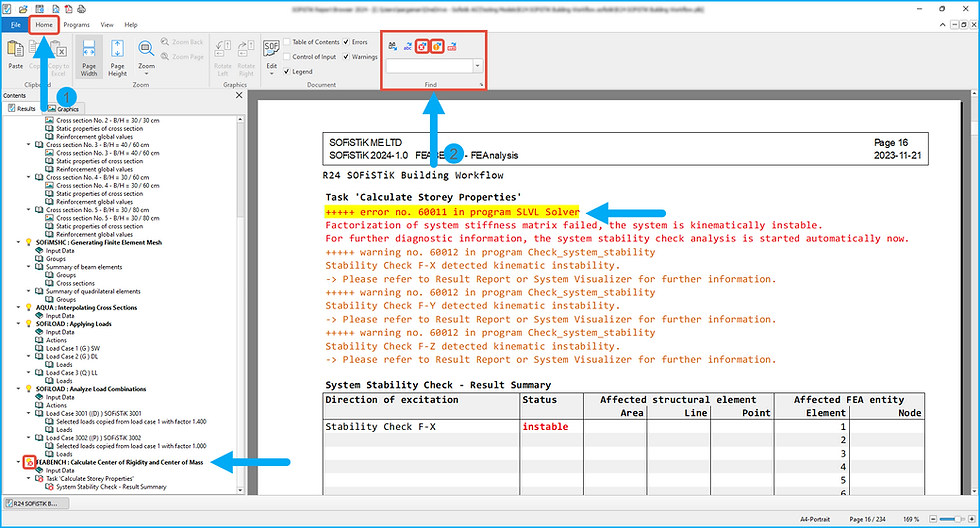
Task: Collapse the SOFiMSHC Generating Finite Element Mesh node
Action: [18, 242]
